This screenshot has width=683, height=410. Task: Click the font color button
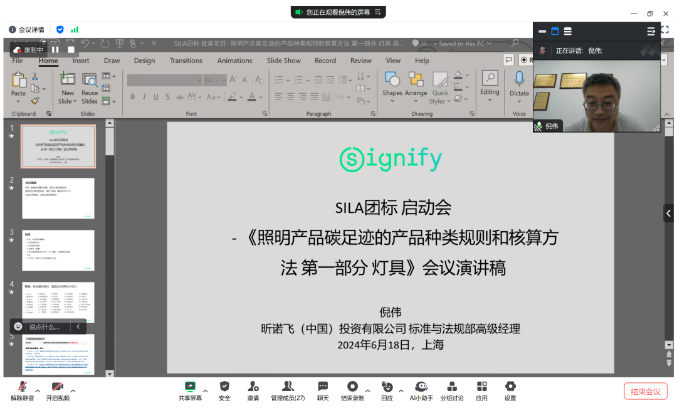252,97
